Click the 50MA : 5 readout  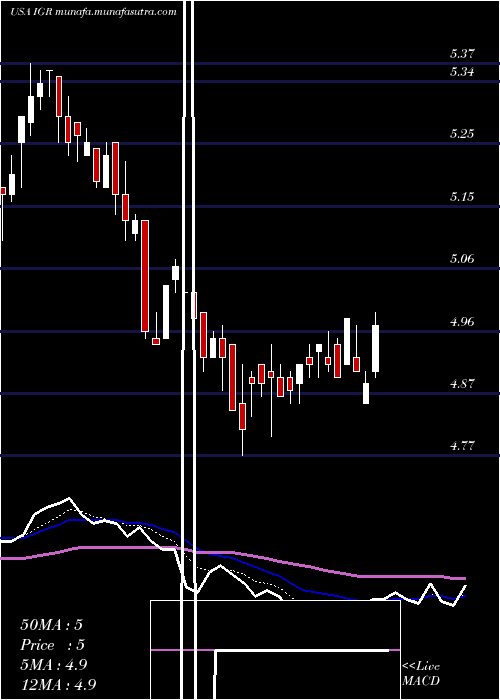51,625
